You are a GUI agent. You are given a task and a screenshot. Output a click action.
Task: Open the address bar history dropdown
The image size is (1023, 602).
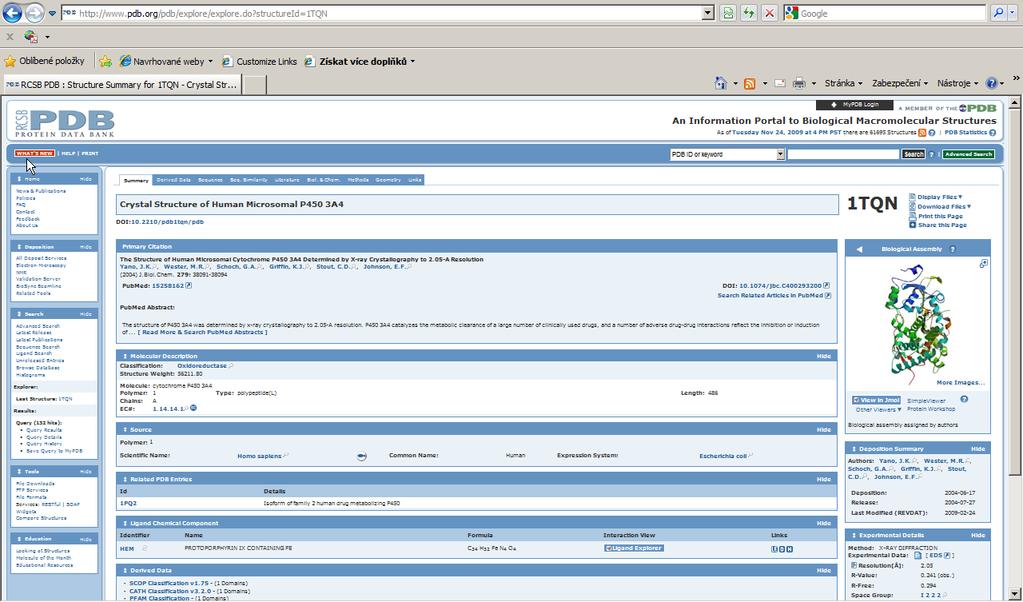pos(709,13)
